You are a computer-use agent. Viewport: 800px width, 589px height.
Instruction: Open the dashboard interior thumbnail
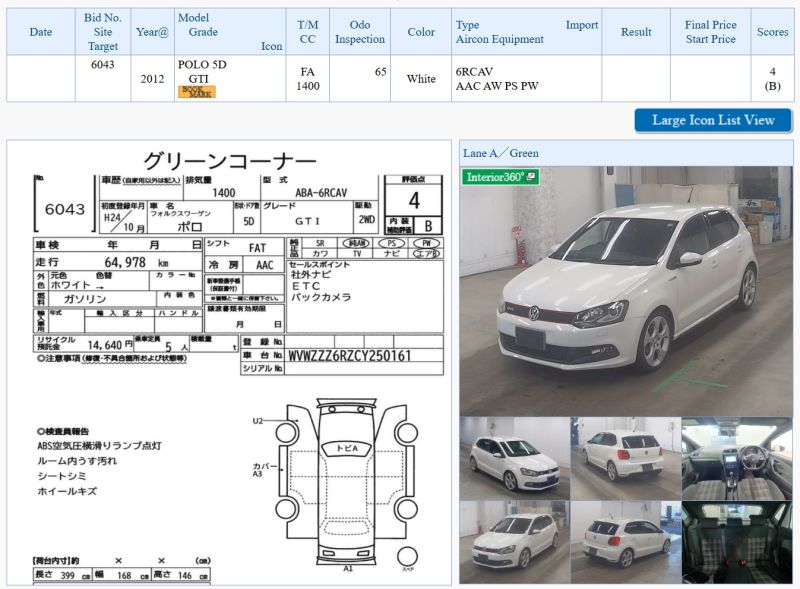[x=737, y=458]
